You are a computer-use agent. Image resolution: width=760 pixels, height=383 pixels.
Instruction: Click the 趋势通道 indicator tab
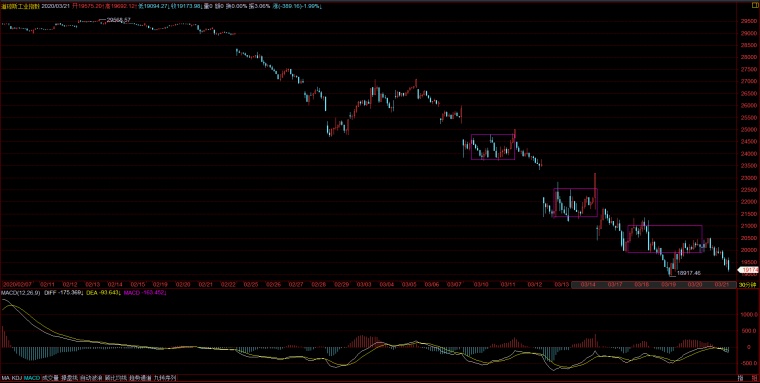point(140,378)
